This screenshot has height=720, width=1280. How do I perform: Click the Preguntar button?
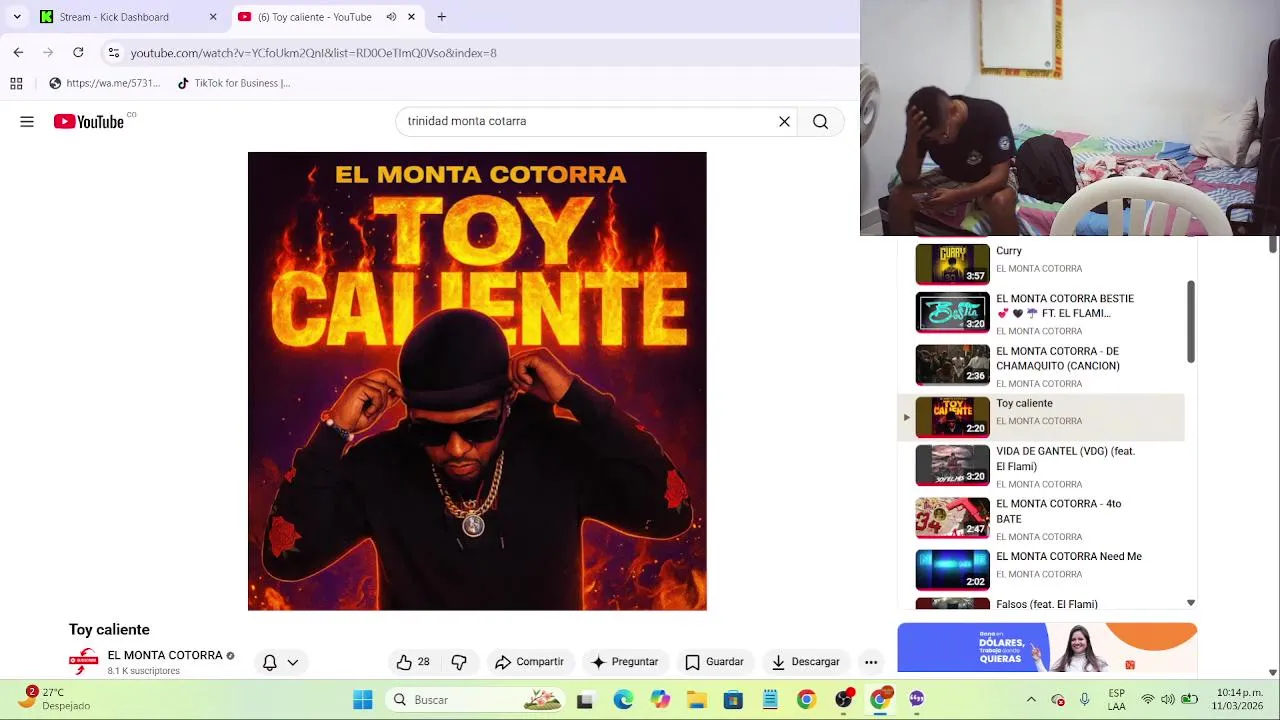[x=625, y=662]
